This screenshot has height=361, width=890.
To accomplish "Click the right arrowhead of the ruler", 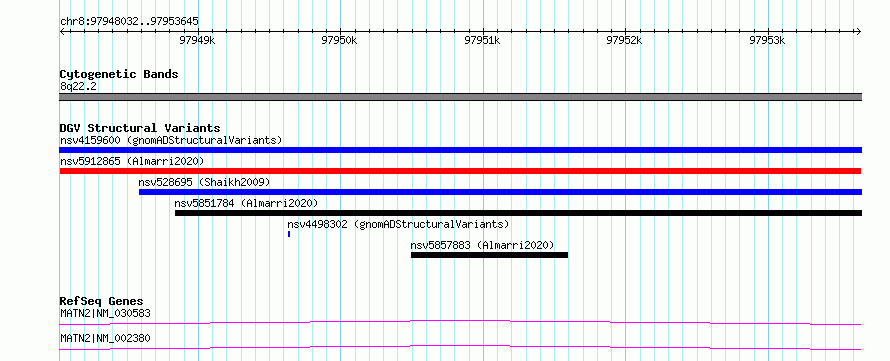I will click(x=859, y=32).
